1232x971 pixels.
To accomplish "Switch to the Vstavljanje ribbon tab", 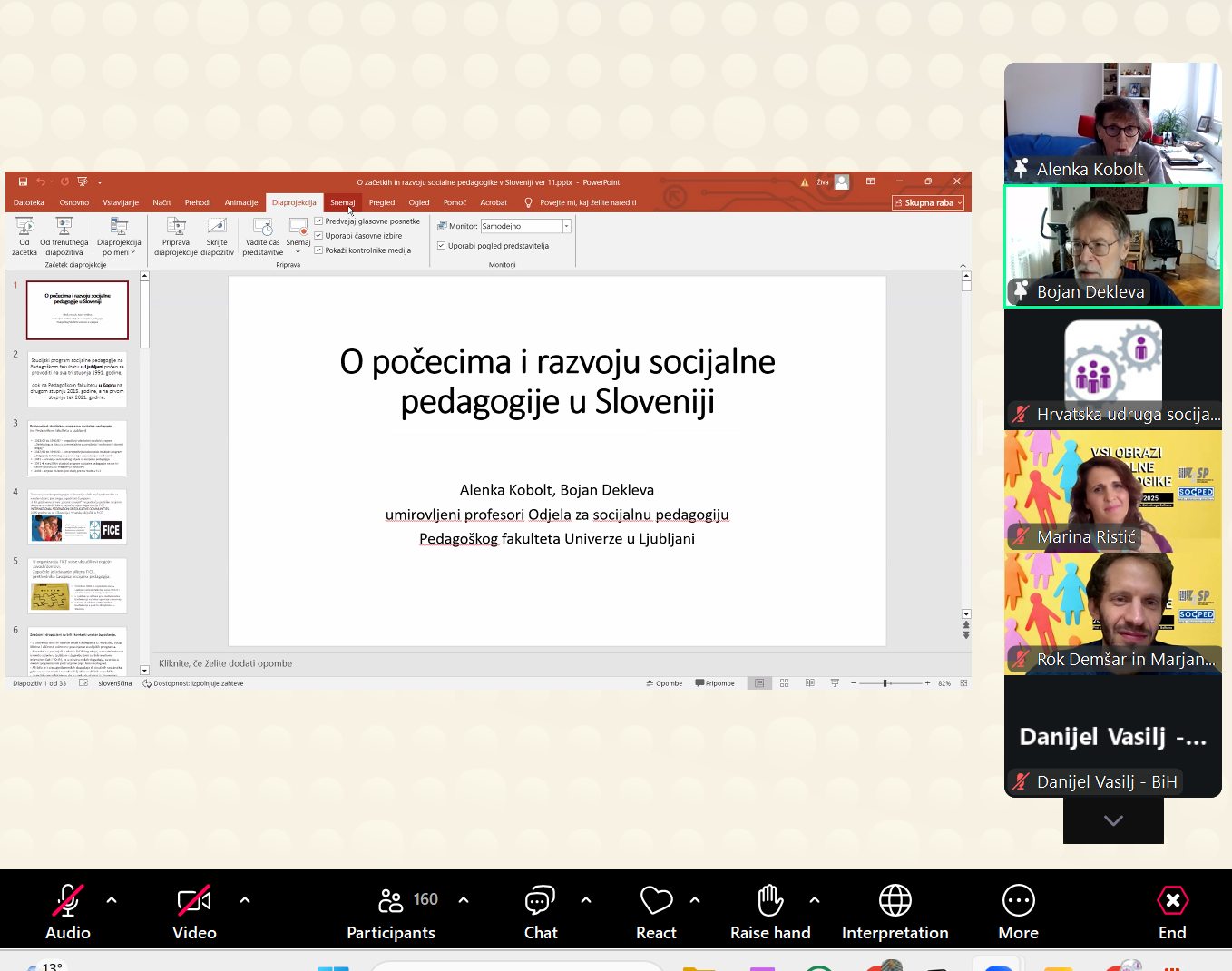I will coord(121,202).
